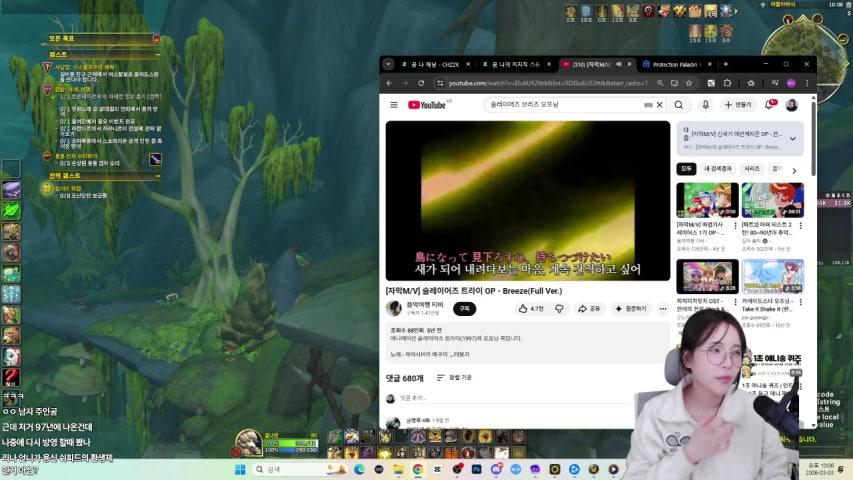Click the browser back arrow

pos(390,83)
